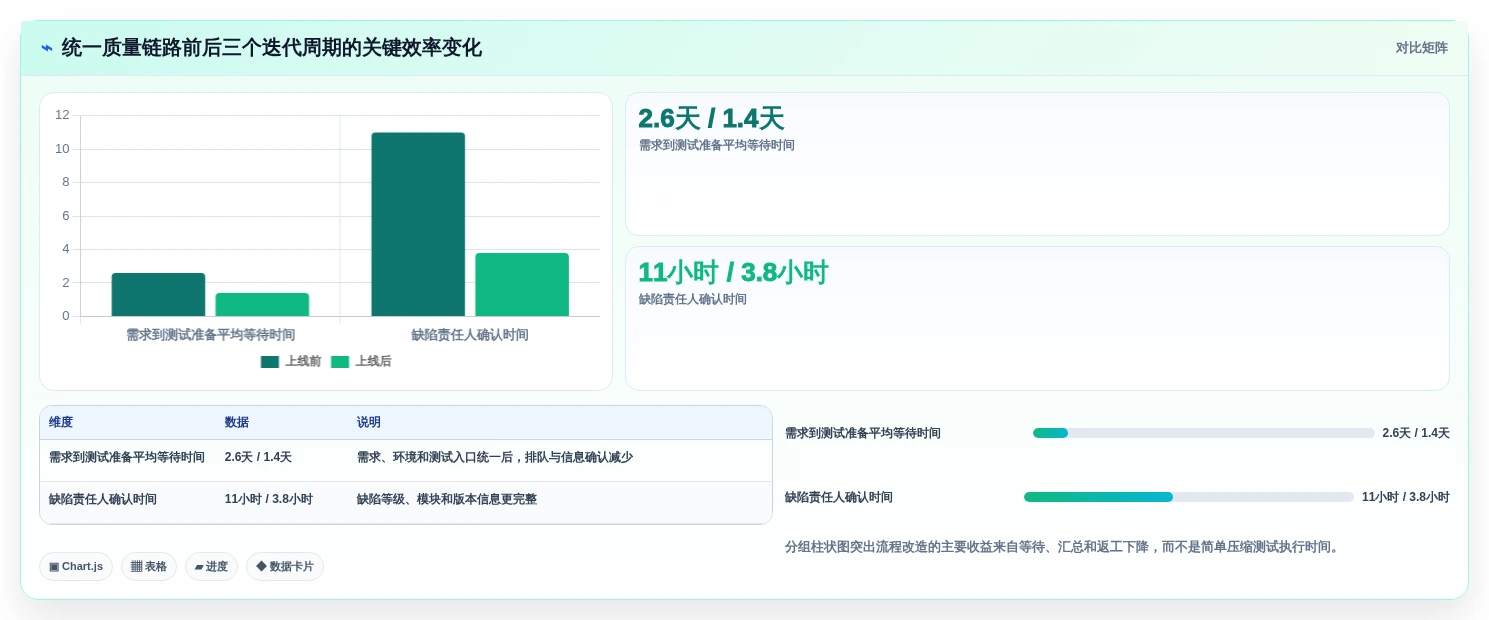
Task: Click progress label 需求到测试准备平均等待时间
Action: point(863,433)
